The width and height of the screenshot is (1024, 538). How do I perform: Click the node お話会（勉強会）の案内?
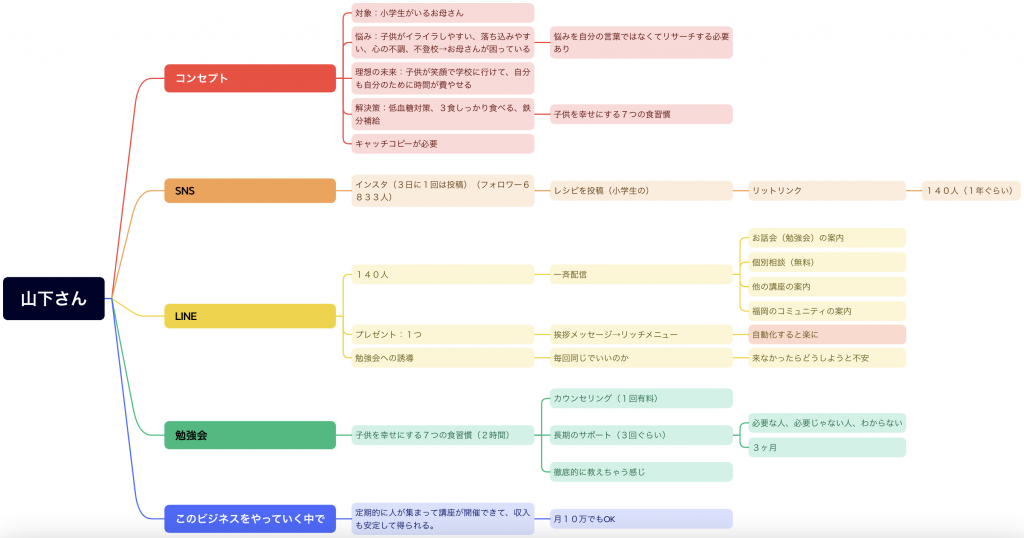tap(827, 238)
